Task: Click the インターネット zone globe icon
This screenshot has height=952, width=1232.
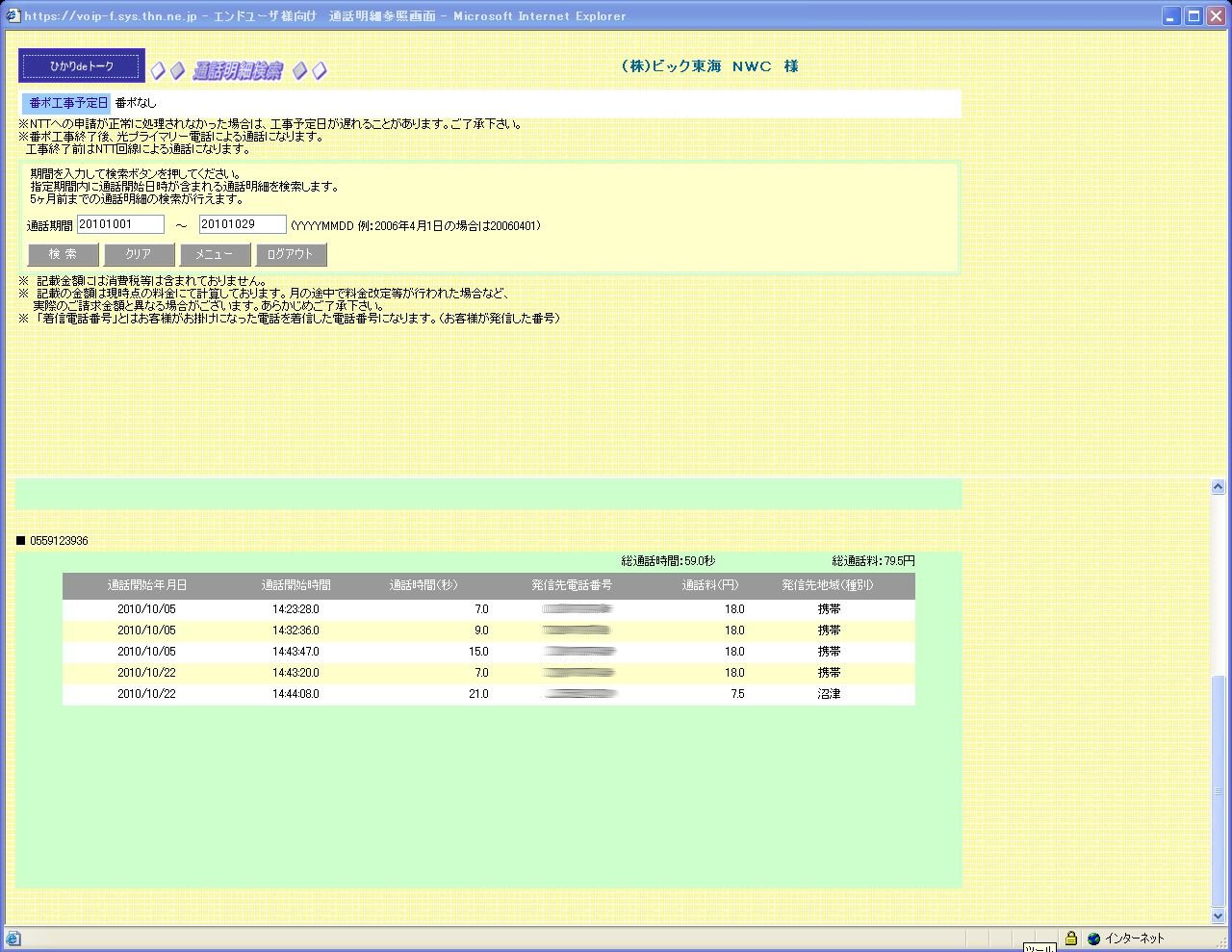Action: (1093, 939)
